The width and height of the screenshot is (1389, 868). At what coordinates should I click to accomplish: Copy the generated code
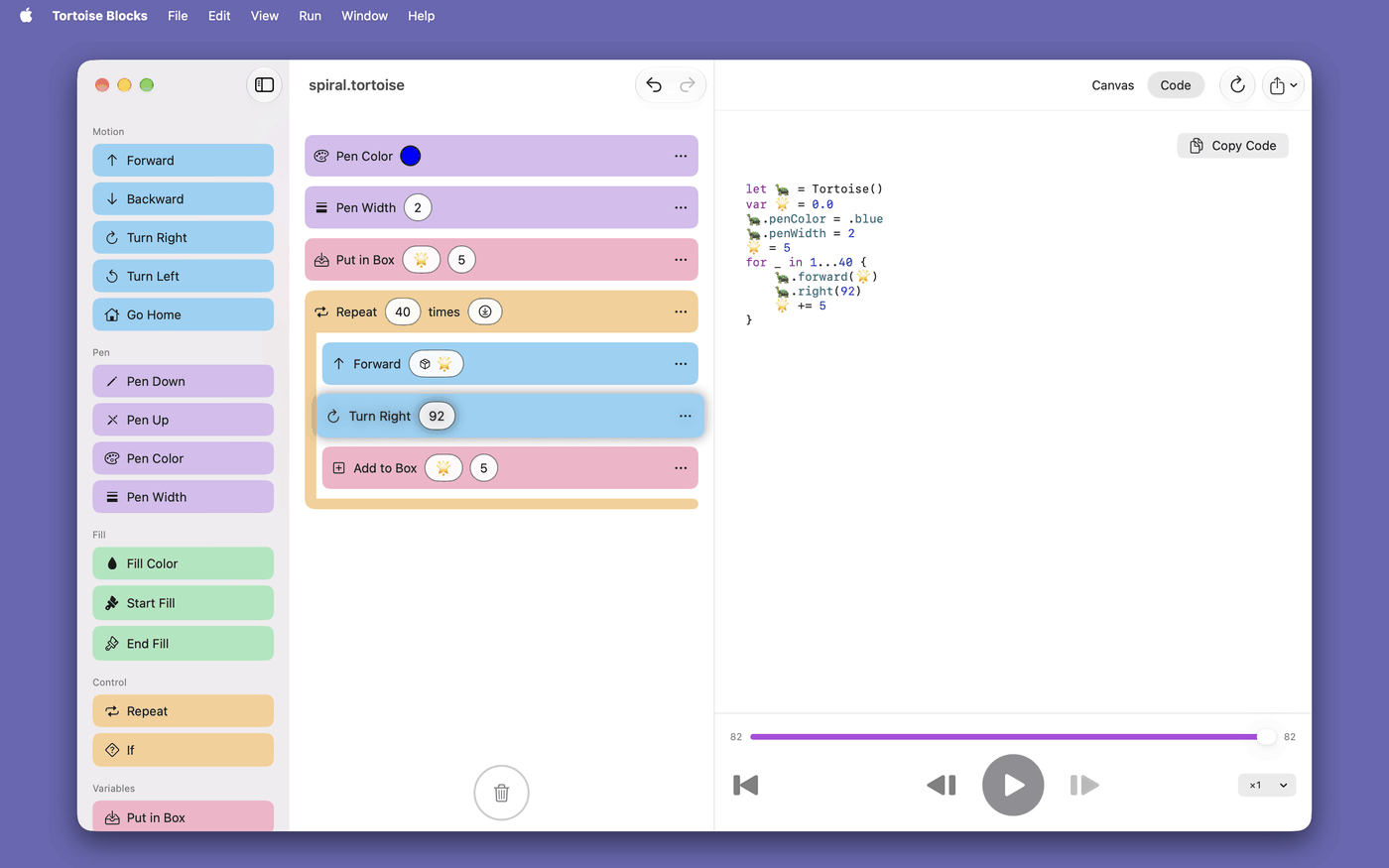point(1233,146)
